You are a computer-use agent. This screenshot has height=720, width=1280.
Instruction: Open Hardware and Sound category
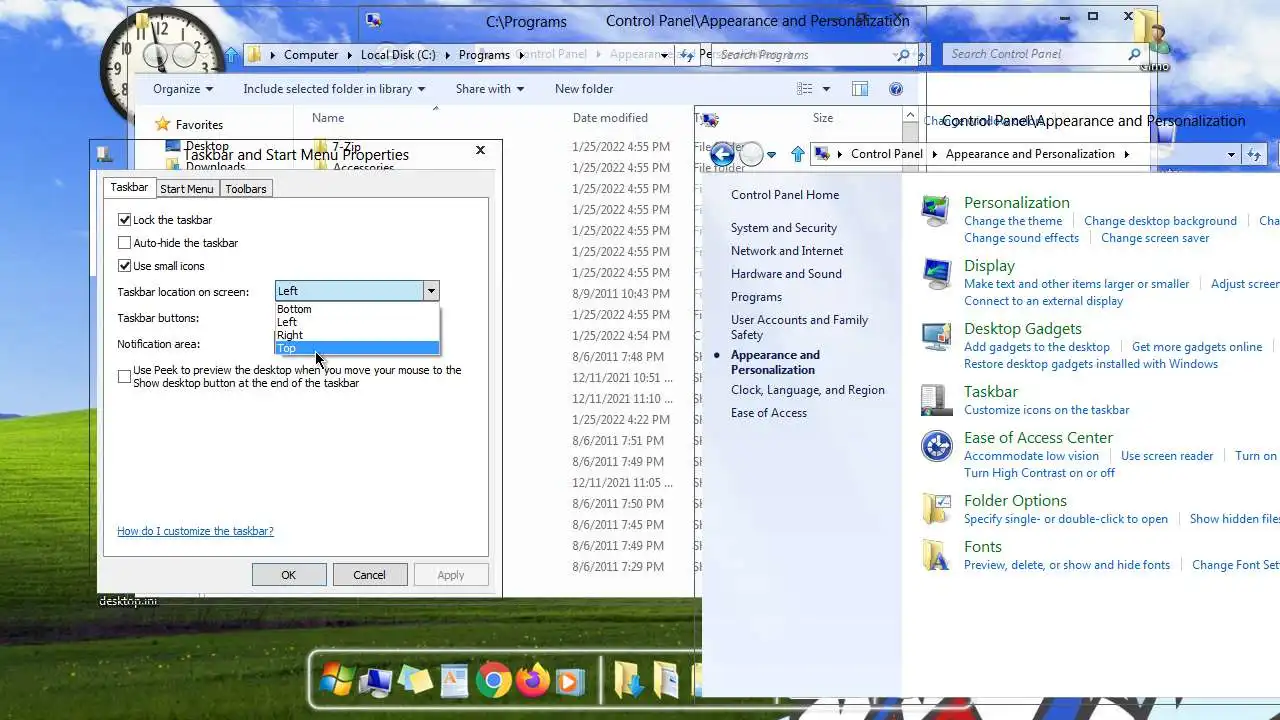point(786,274)
